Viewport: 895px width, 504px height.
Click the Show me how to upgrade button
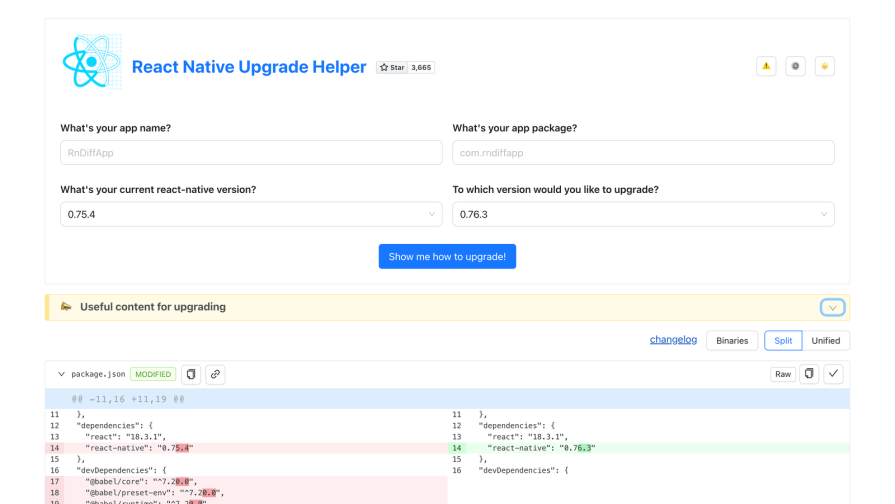point(447,257)
